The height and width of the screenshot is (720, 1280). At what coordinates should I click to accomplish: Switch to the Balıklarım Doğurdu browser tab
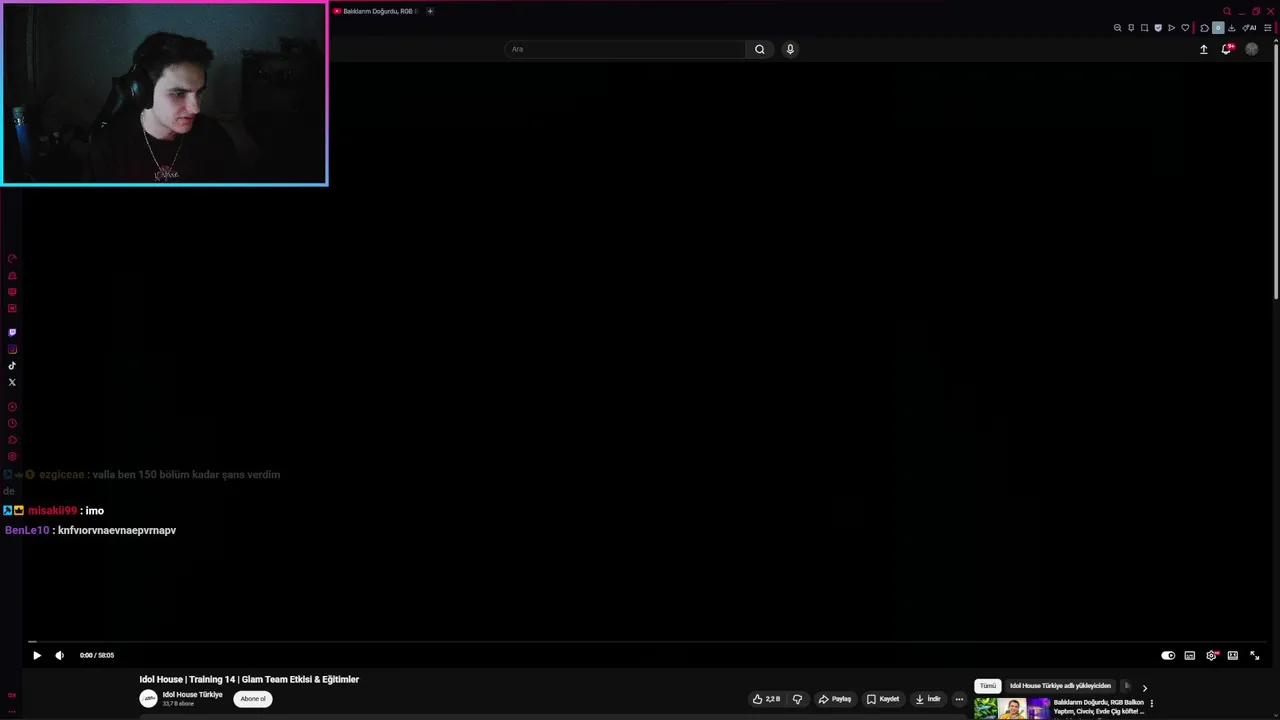[x=375, y=11]
